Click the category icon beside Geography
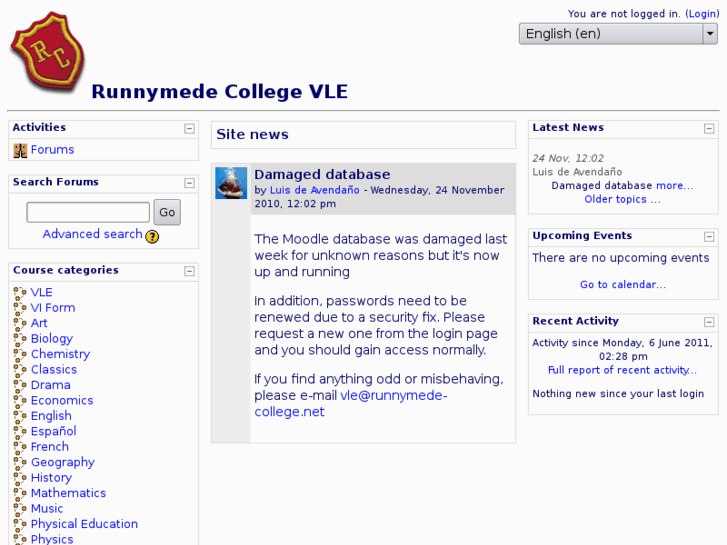The image size is (727, 545). coord(20,462)
